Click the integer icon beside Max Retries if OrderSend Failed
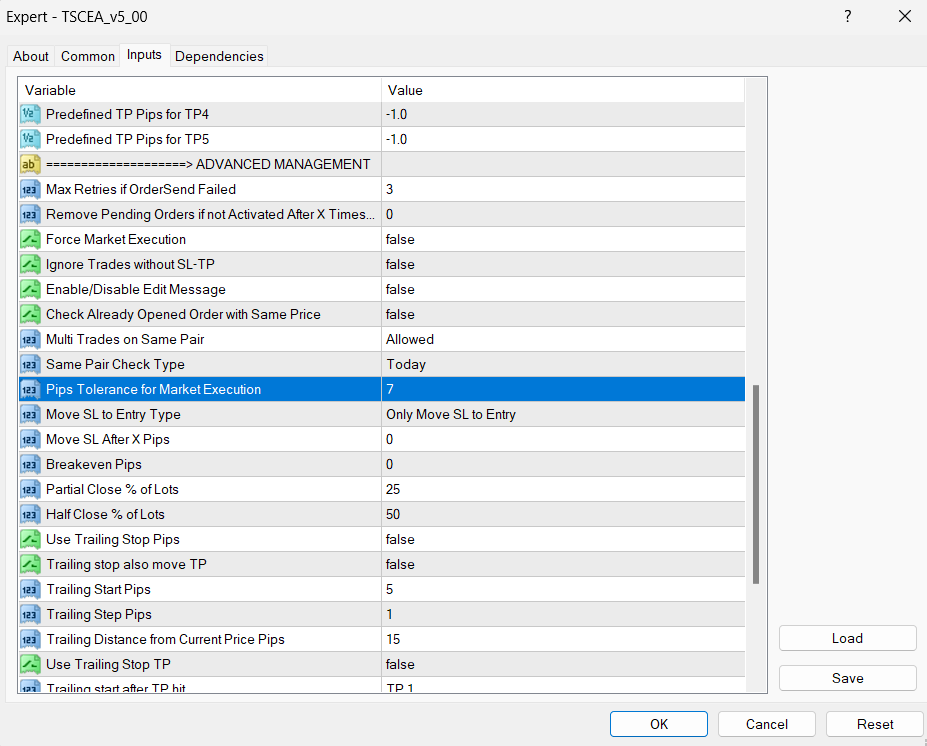Viewport: 927px width, 746px height. pyautogui.click(x=29, y=189)
